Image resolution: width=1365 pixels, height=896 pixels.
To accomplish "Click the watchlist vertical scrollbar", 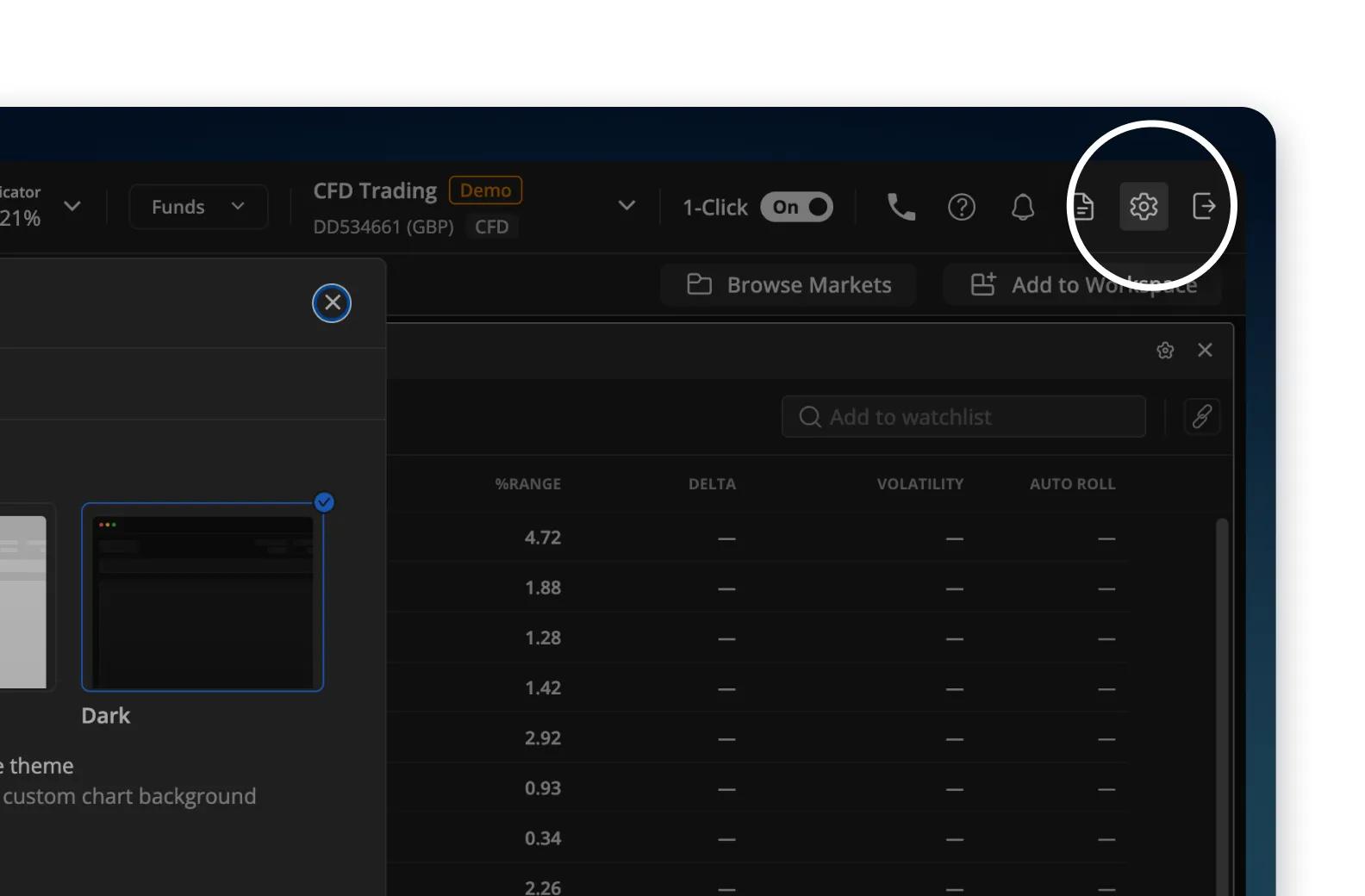I will [x=1221, y=706].
